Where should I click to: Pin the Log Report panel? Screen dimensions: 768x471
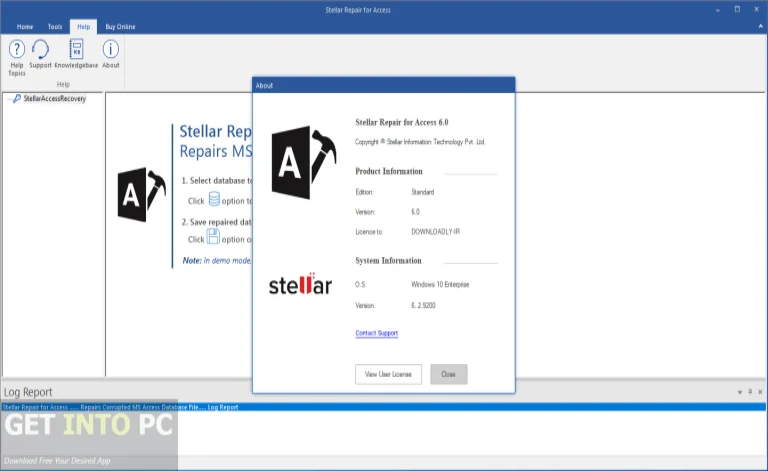[750, 392]
